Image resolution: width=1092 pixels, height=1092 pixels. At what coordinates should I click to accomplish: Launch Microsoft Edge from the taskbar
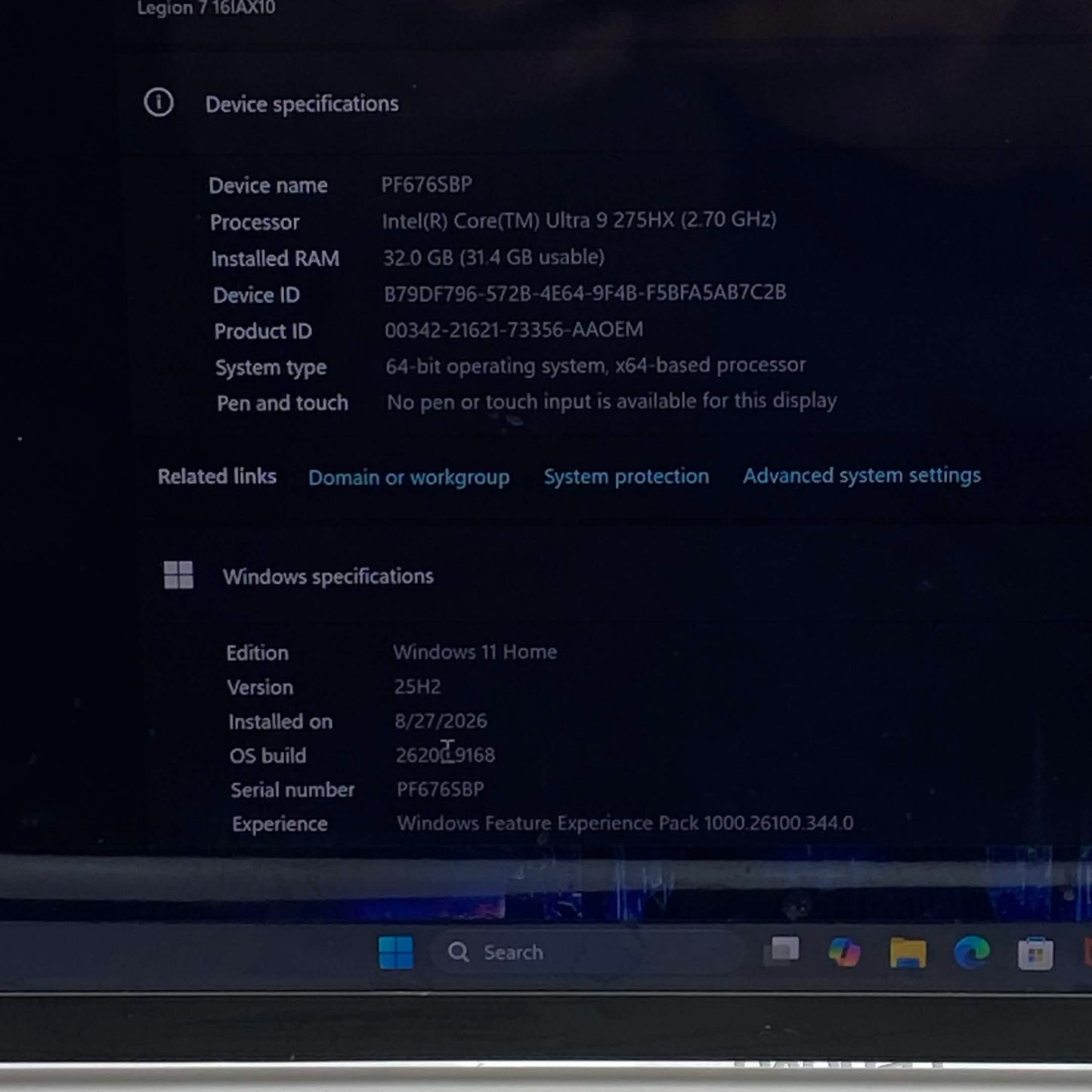(x=972, y=953)
